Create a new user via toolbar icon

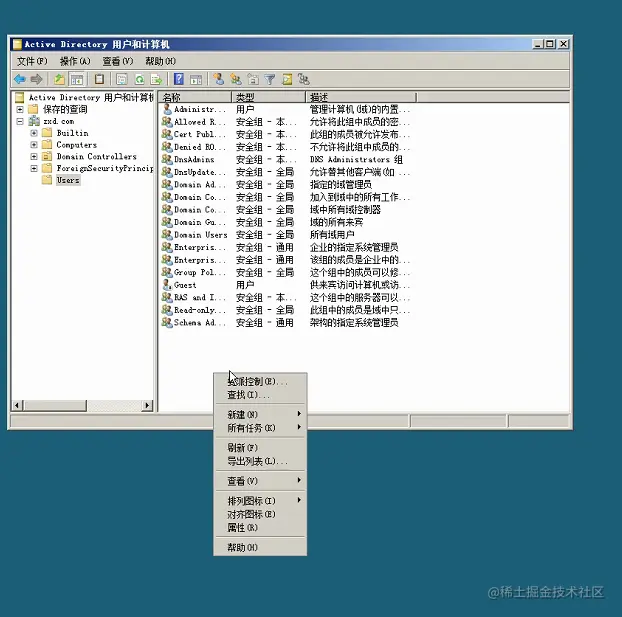219,79
